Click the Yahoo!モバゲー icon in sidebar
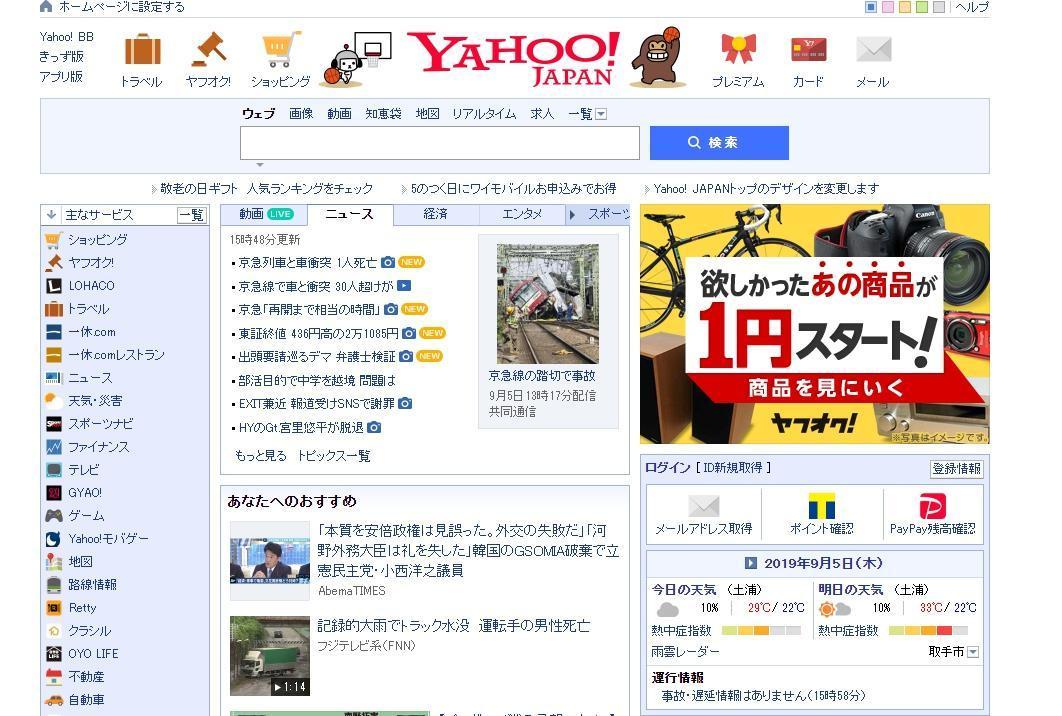 click(x=54, y=539)
